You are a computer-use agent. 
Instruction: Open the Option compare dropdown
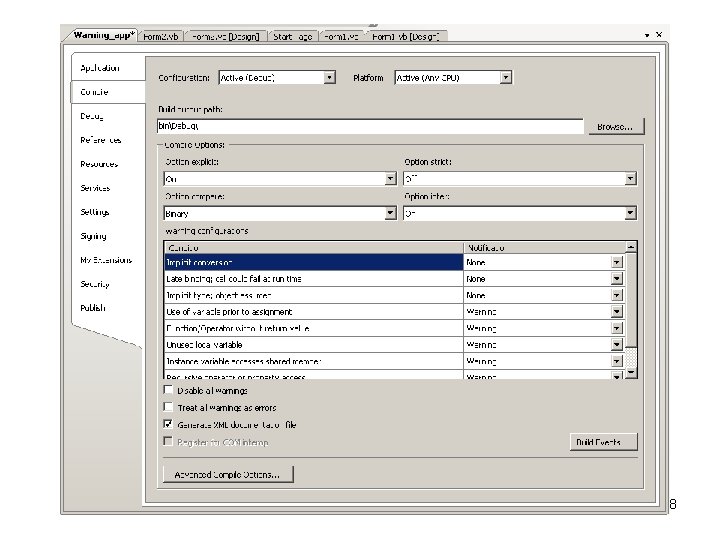pos(390,213)
